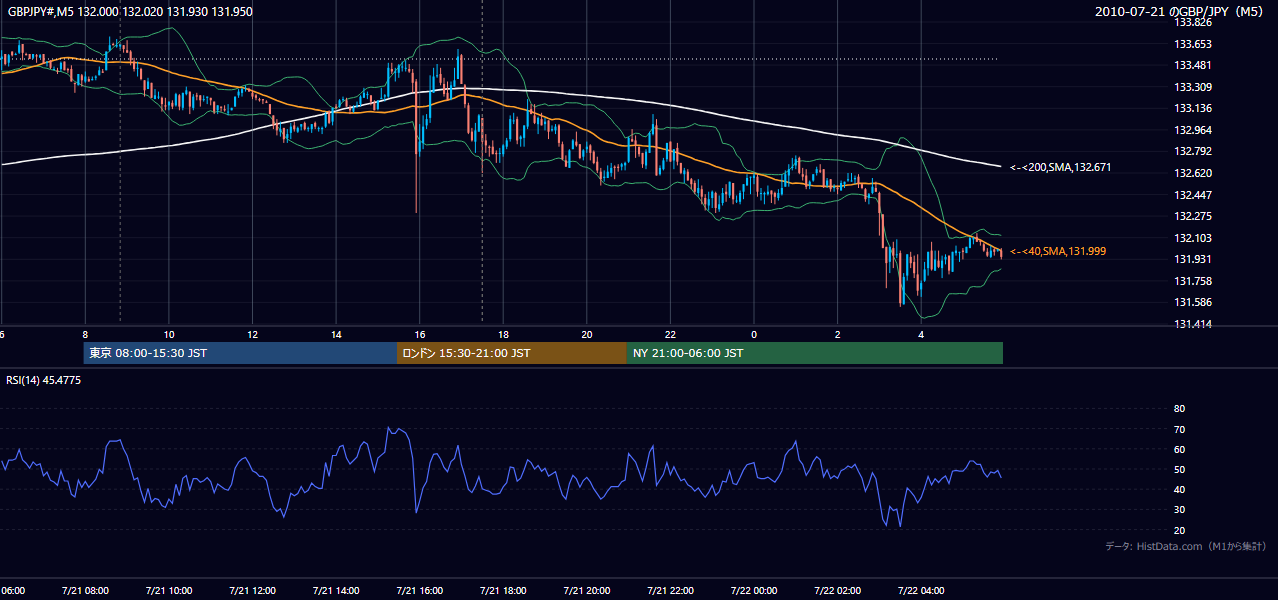Click the 東京 08:00-15:30 JST session bar
The height and width of the screenshot is (600, 1278).
(240, 353)
